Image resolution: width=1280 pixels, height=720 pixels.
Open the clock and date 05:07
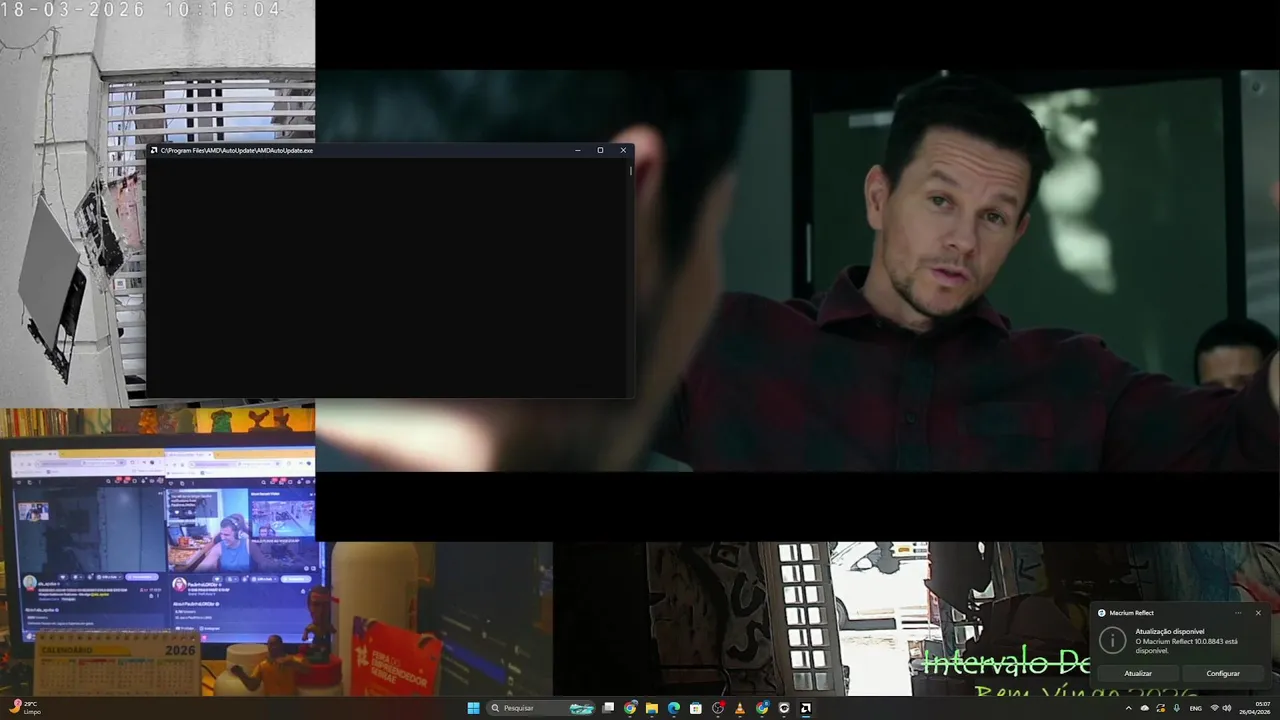tap(1255, 708)
